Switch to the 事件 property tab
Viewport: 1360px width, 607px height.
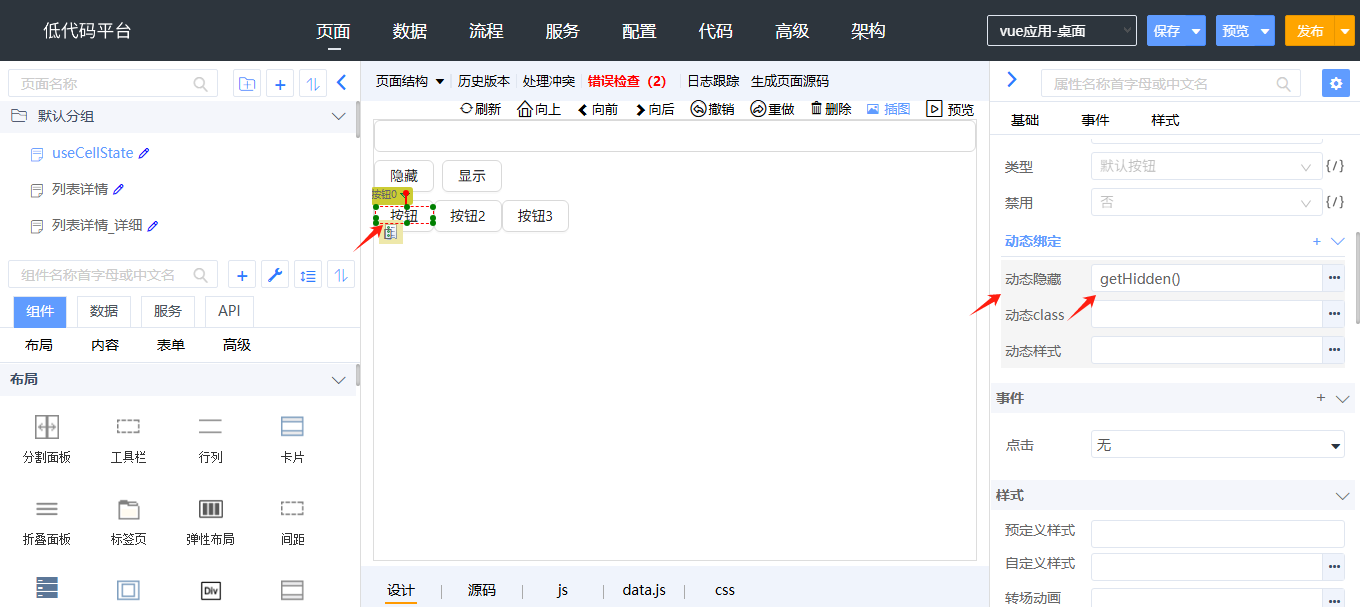click(x=1095, y=120)
